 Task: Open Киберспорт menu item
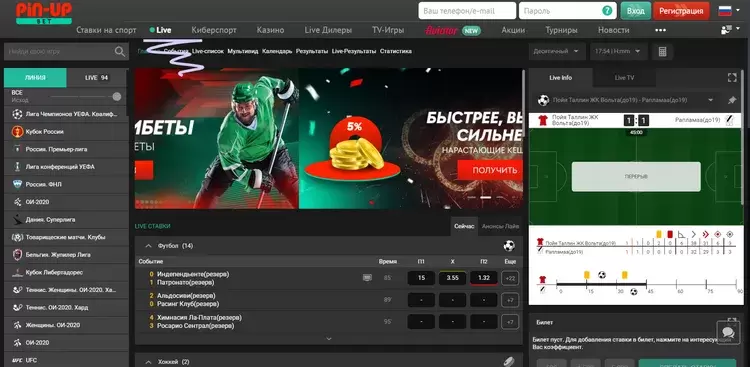click(x=214, y=30)
